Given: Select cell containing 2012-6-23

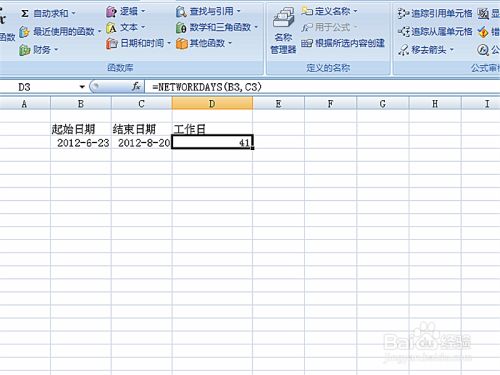Looking at the screenshot, I should pos(81,143).
